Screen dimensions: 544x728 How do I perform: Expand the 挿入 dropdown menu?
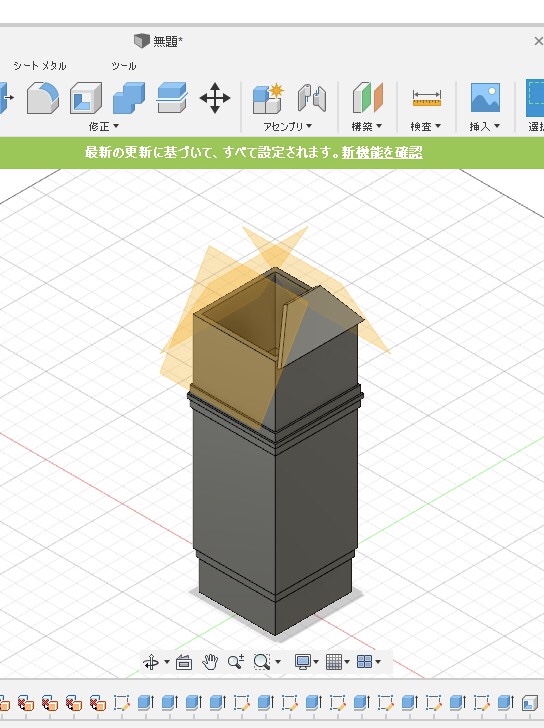485,126
